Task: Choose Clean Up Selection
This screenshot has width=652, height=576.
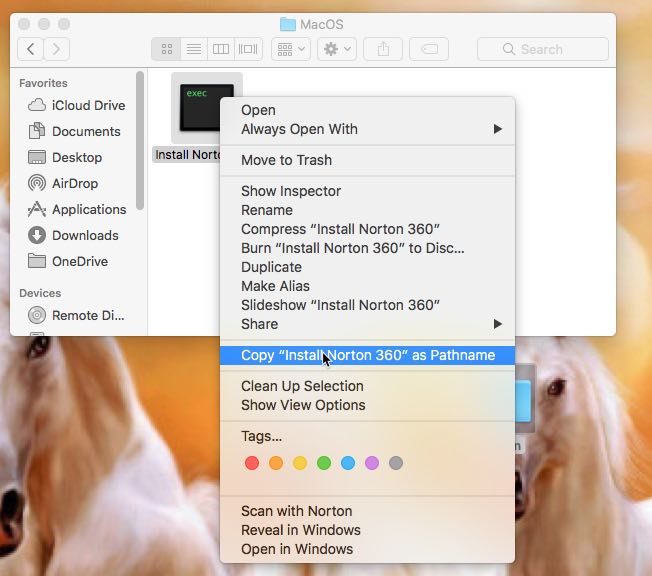Action: pyautogui.click(x=367, y=386)
